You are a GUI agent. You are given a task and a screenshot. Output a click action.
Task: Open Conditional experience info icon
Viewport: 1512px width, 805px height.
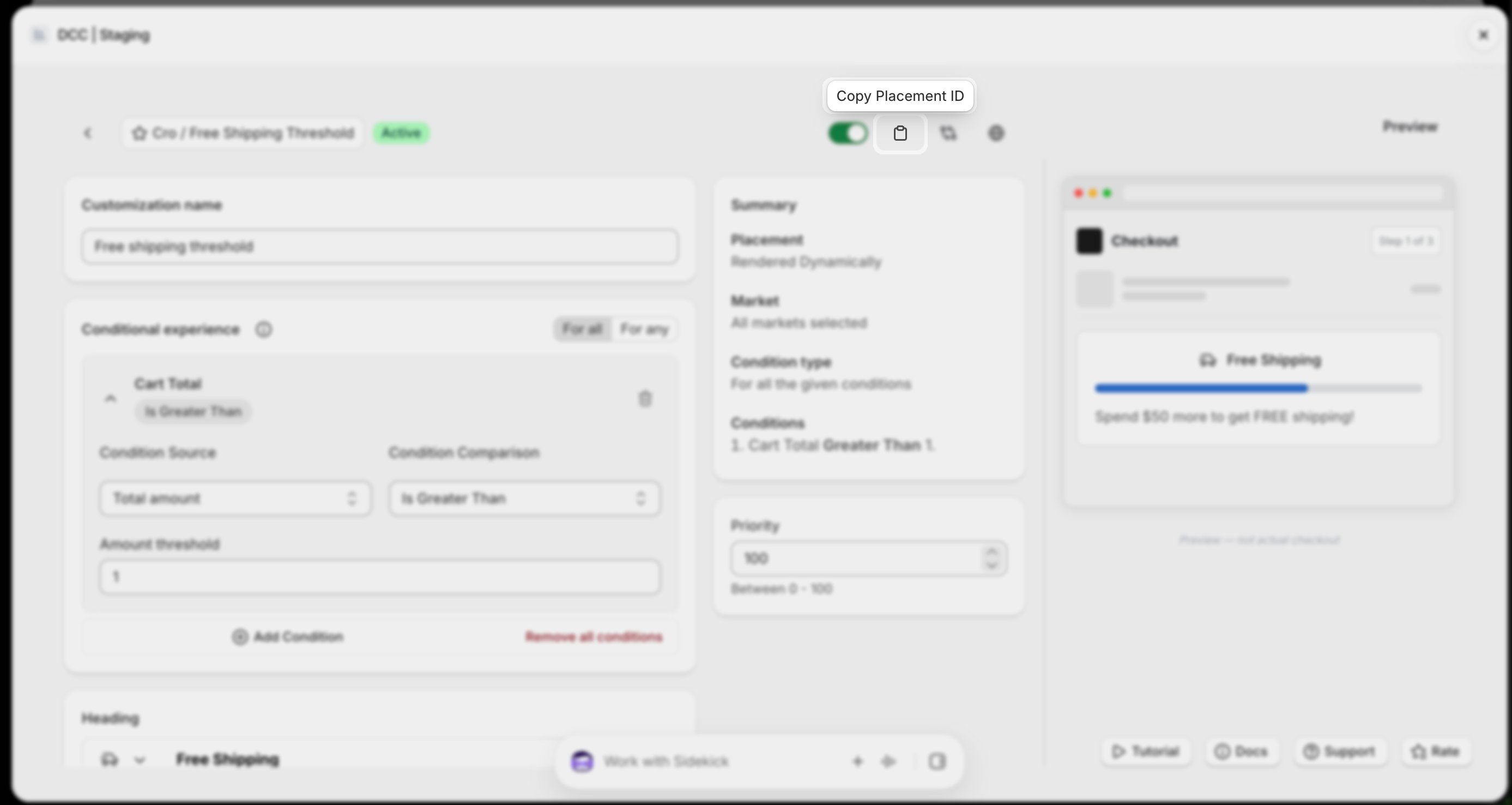pyautogui.click(x=264, y=329)
